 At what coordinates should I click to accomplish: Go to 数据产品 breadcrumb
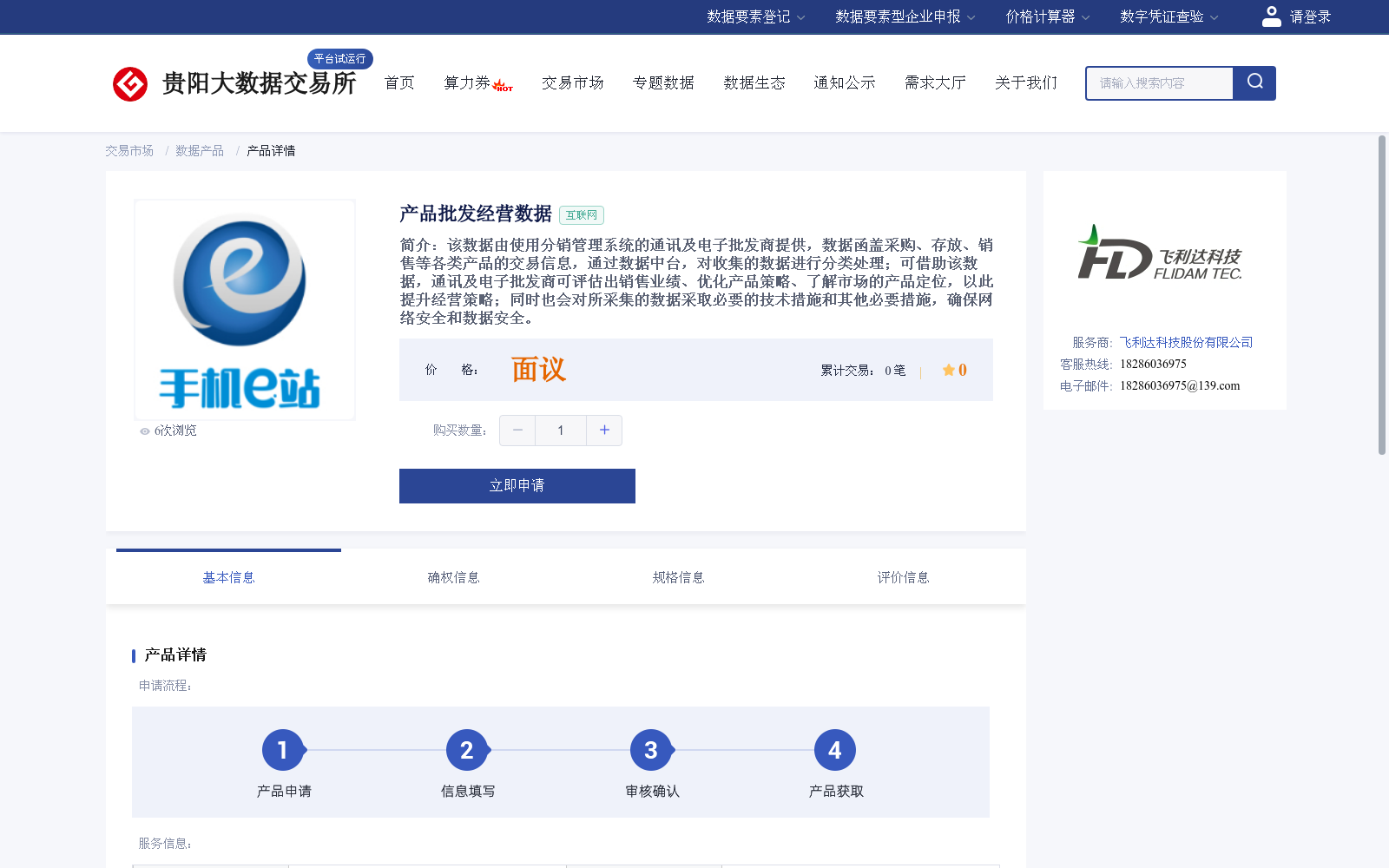[200, 151]
